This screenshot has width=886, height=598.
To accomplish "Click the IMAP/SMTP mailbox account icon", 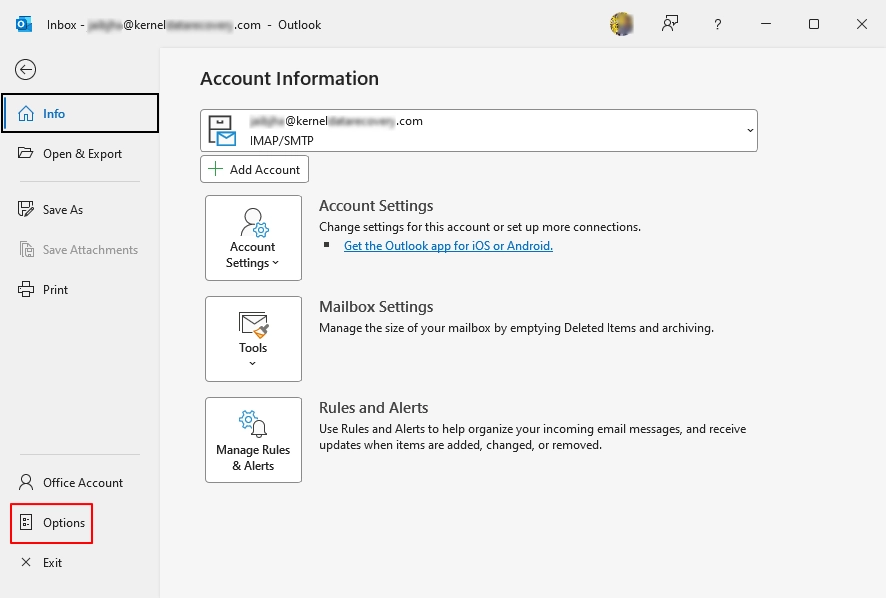I will coord(222,131).
